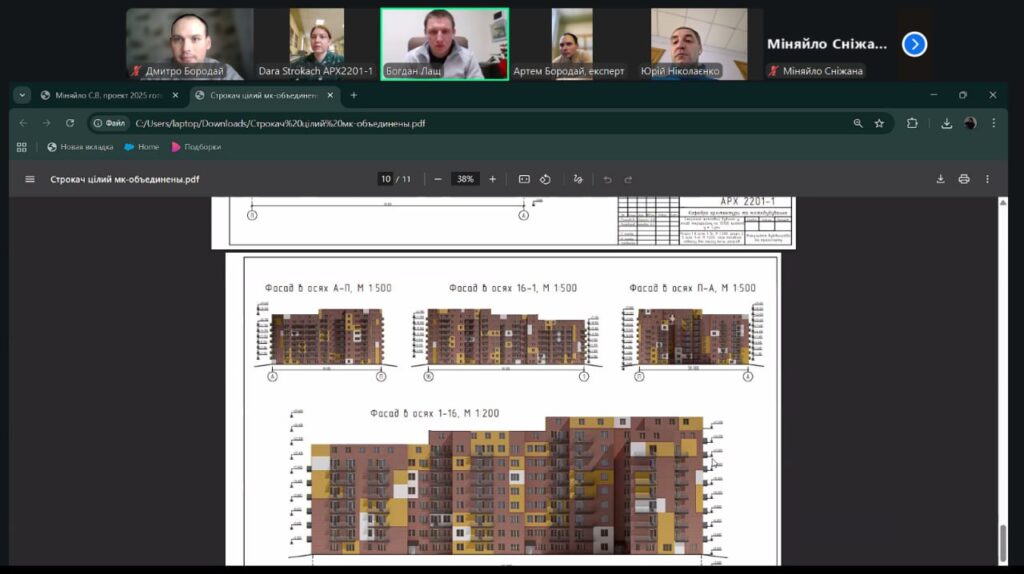
Task: Bookmark this page with the star icon
Action: (x=879, y=123)
